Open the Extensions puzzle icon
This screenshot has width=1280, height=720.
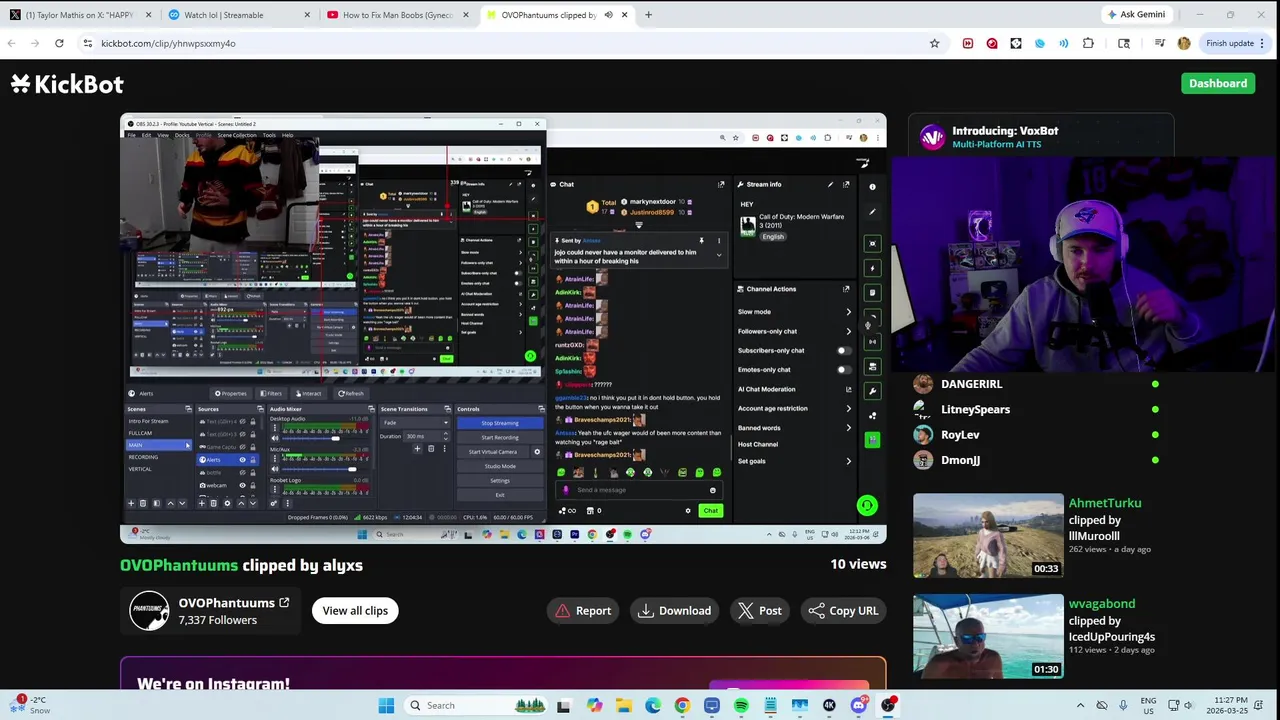1088,43
